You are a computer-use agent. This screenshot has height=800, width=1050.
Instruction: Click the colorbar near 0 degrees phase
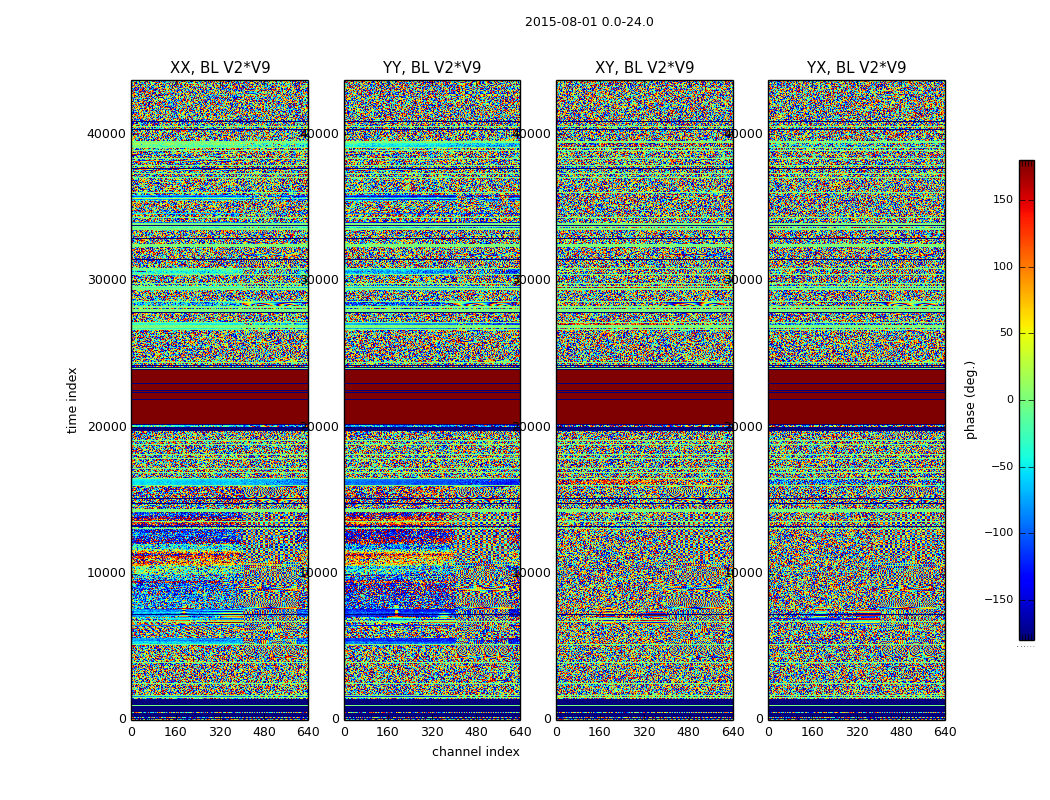1027,400
